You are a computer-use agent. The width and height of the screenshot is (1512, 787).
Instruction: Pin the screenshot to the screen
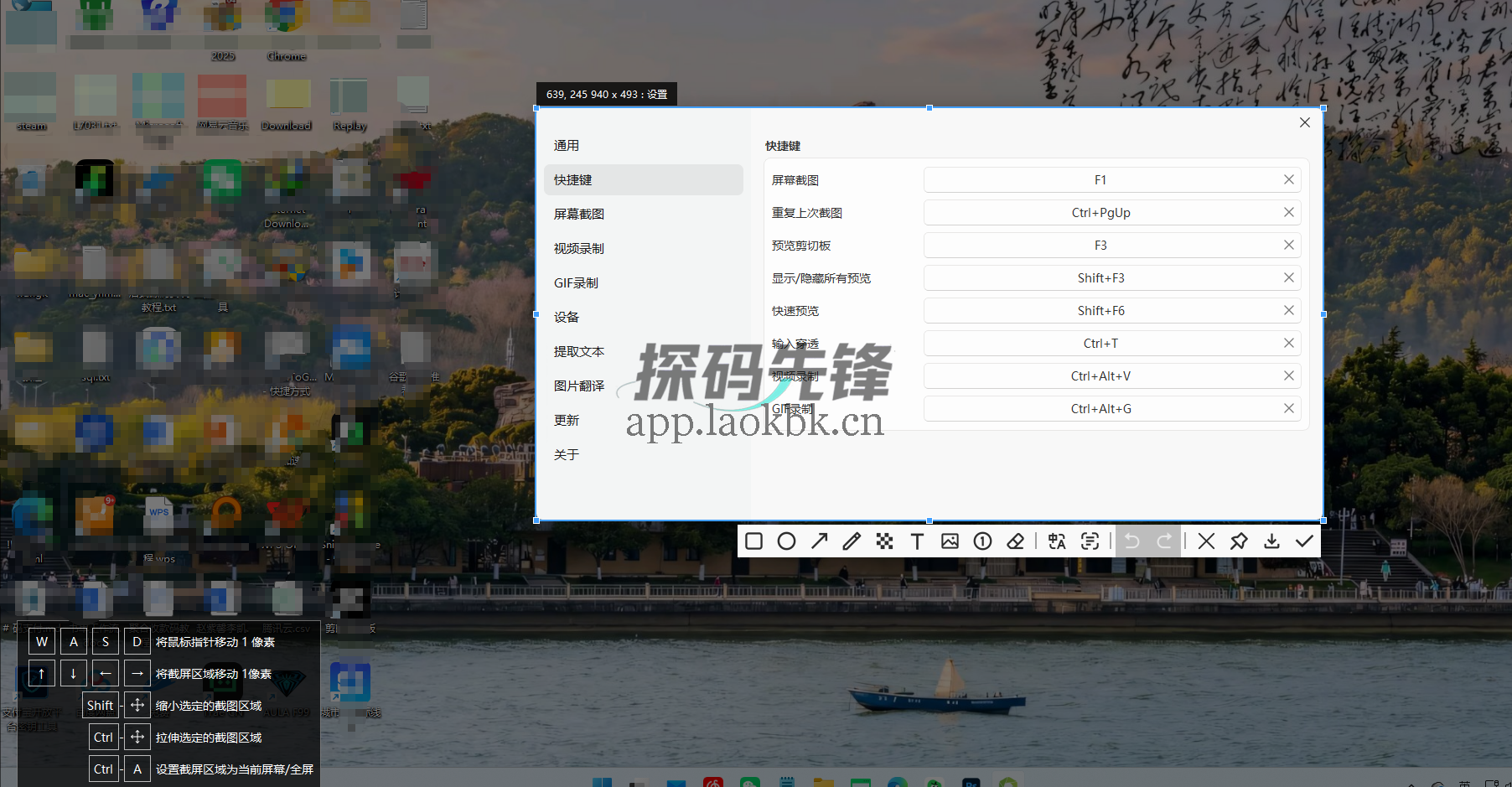1239,541
